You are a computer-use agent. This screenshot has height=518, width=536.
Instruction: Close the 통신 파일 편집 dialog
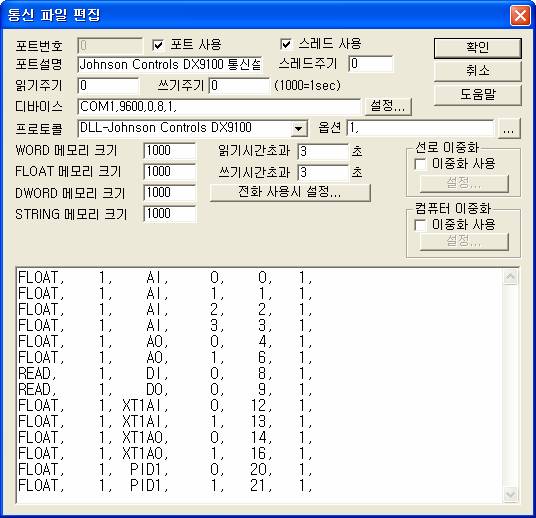pos(520,16)
